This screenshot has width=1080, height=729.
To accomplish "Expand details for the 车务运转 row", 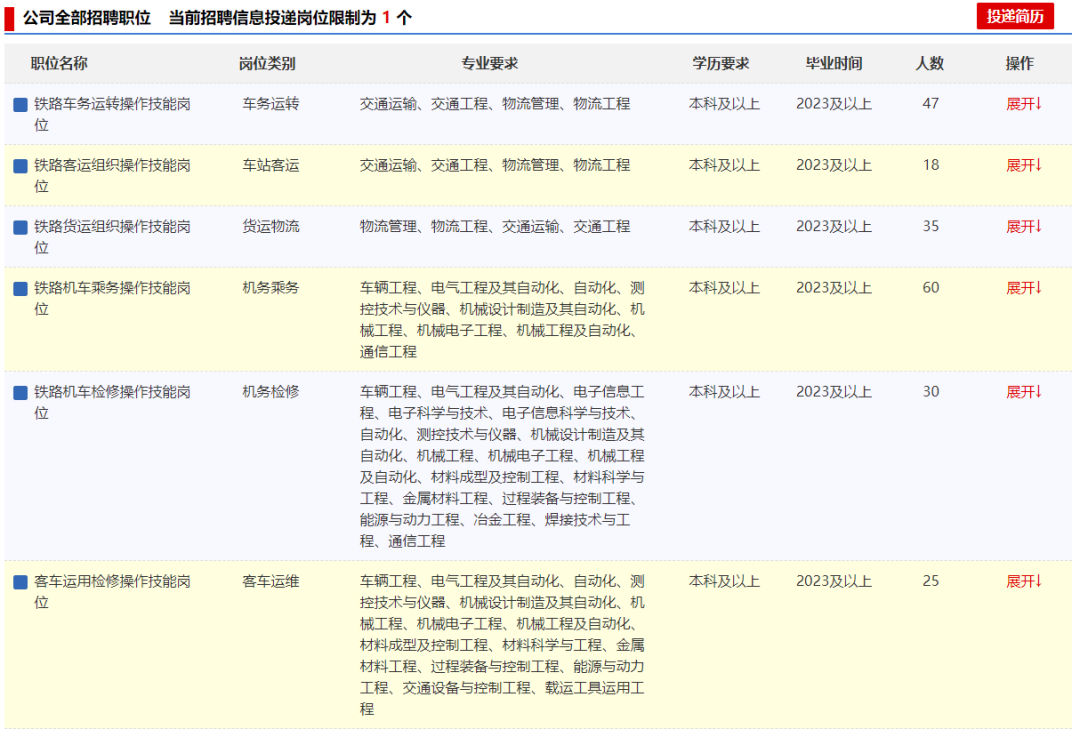I will (1024, 104).
